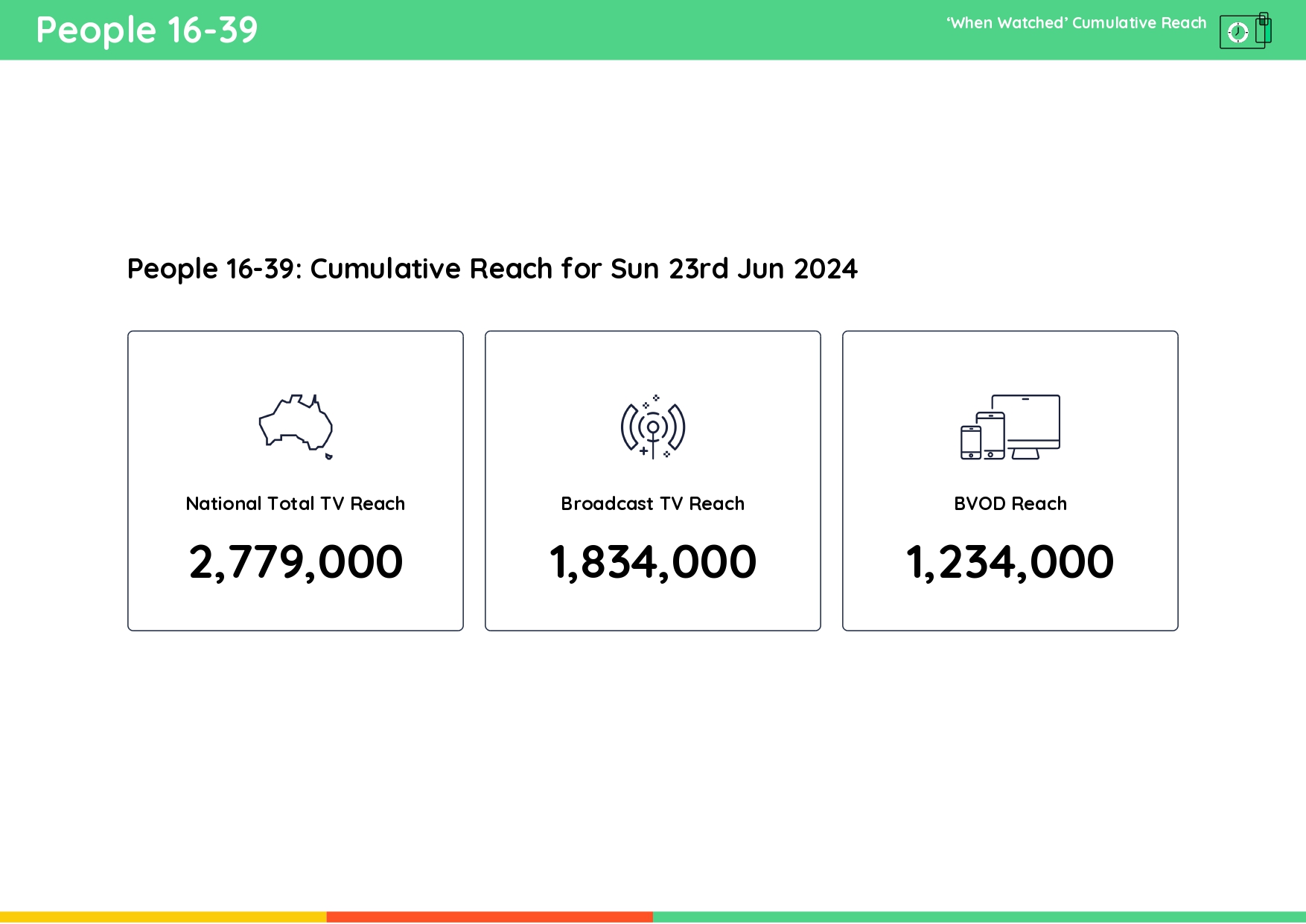Click the 2,779,000 reach figure
The image size is (1306, 924).
[295, 562]
